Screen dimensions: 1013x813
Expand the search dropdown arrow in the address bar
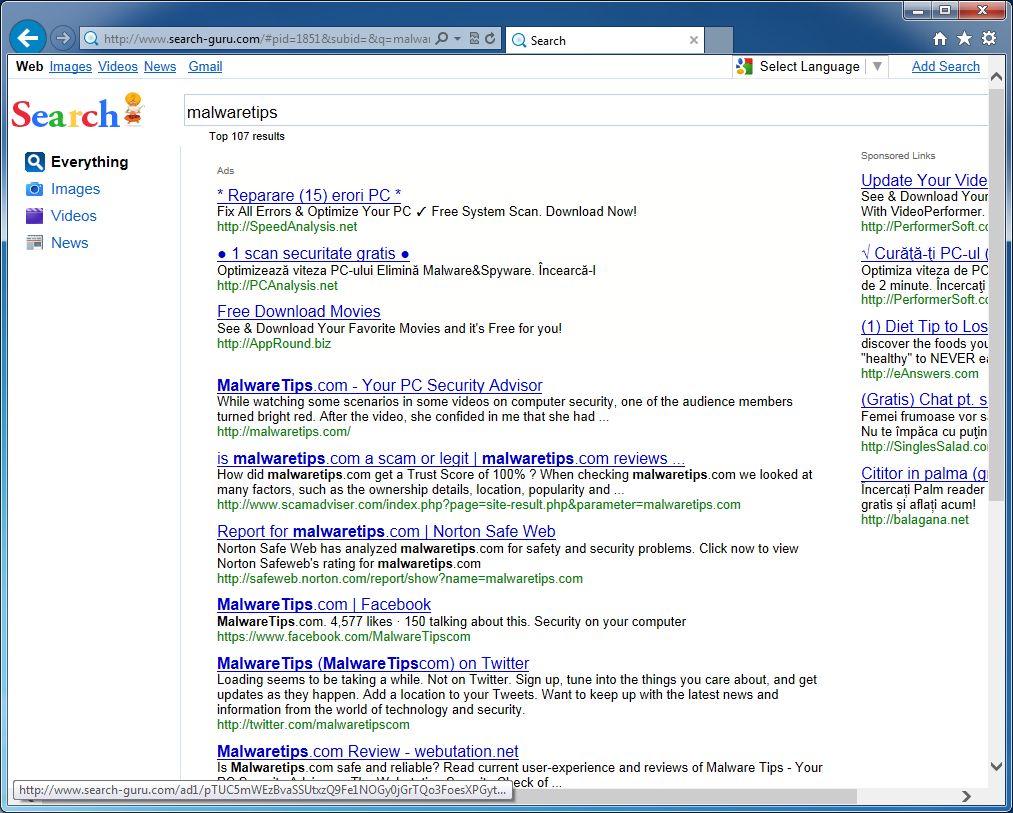[457, 37]
